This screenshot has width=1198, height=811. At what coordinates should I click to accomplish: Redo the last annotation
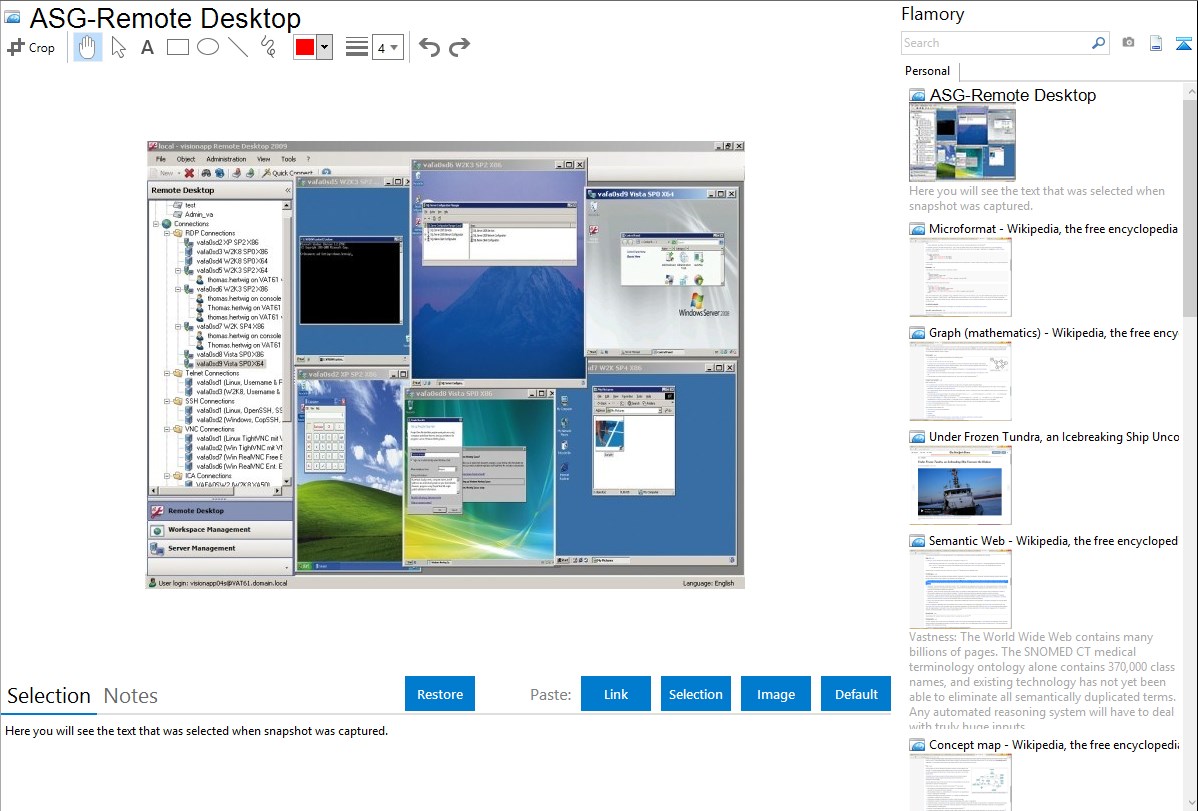[459, 47]
